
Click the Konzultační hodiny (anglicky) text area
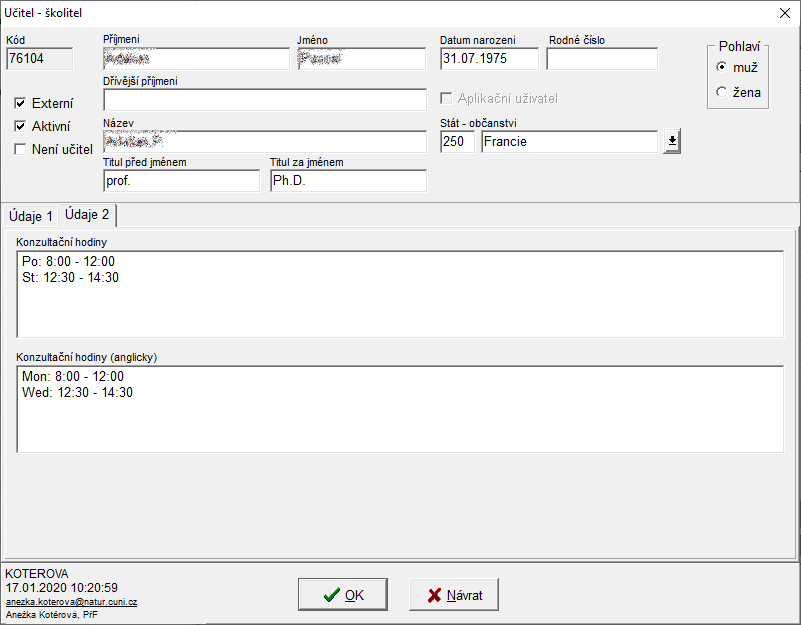coord(400,408)
